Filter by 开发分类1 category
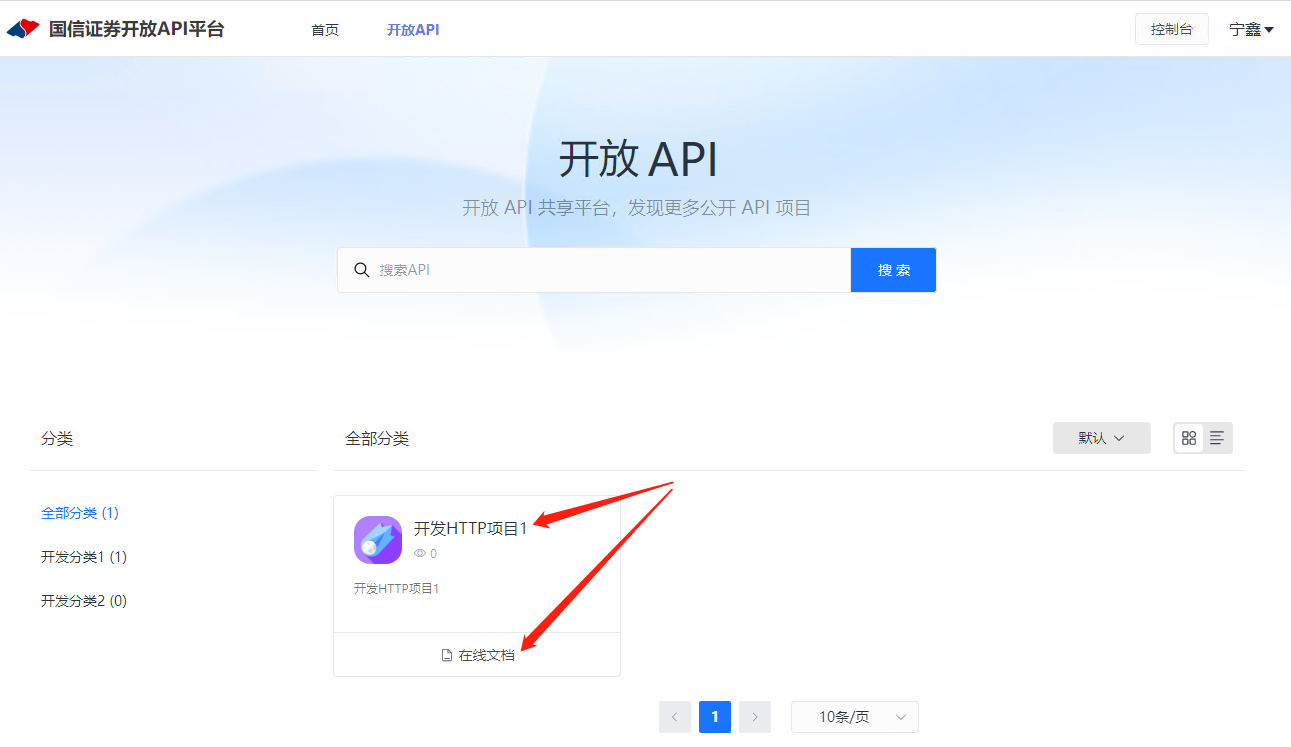 pyautogui.click(x=84, y=557)
